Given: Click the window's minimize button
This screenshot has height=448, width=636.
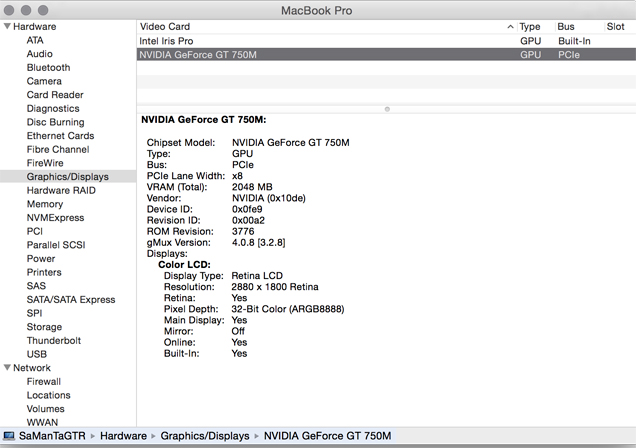Looking at the screenshot, I should [26, 10].
